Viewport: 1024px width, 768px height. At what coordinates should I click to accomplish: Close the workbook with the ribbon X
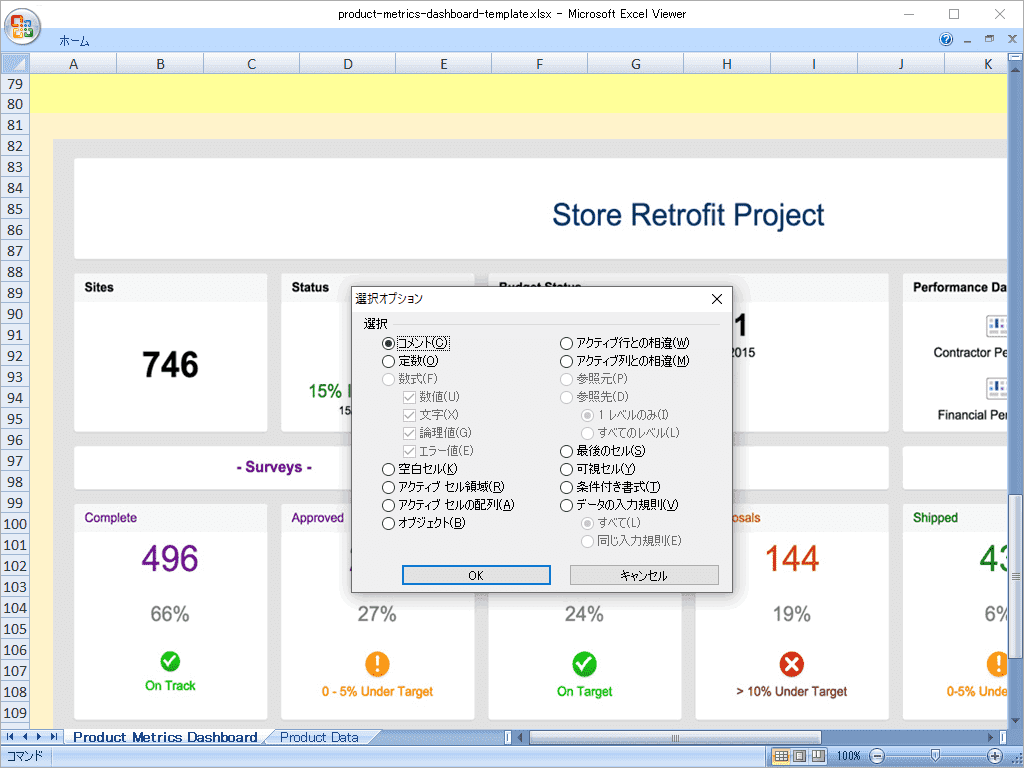pyautogui.click(x=1012, y=39)
